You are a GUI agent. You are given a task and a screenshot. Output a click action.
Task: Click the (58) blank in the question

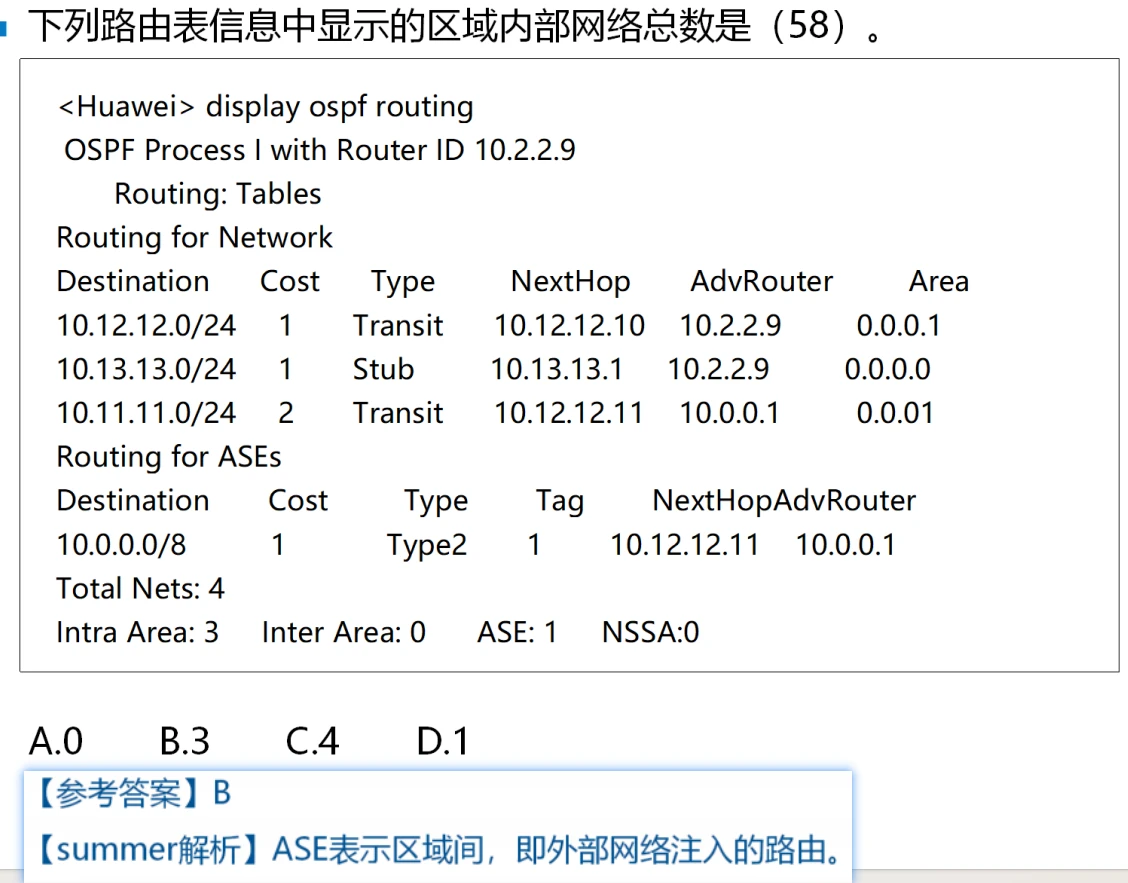(808, 26)
